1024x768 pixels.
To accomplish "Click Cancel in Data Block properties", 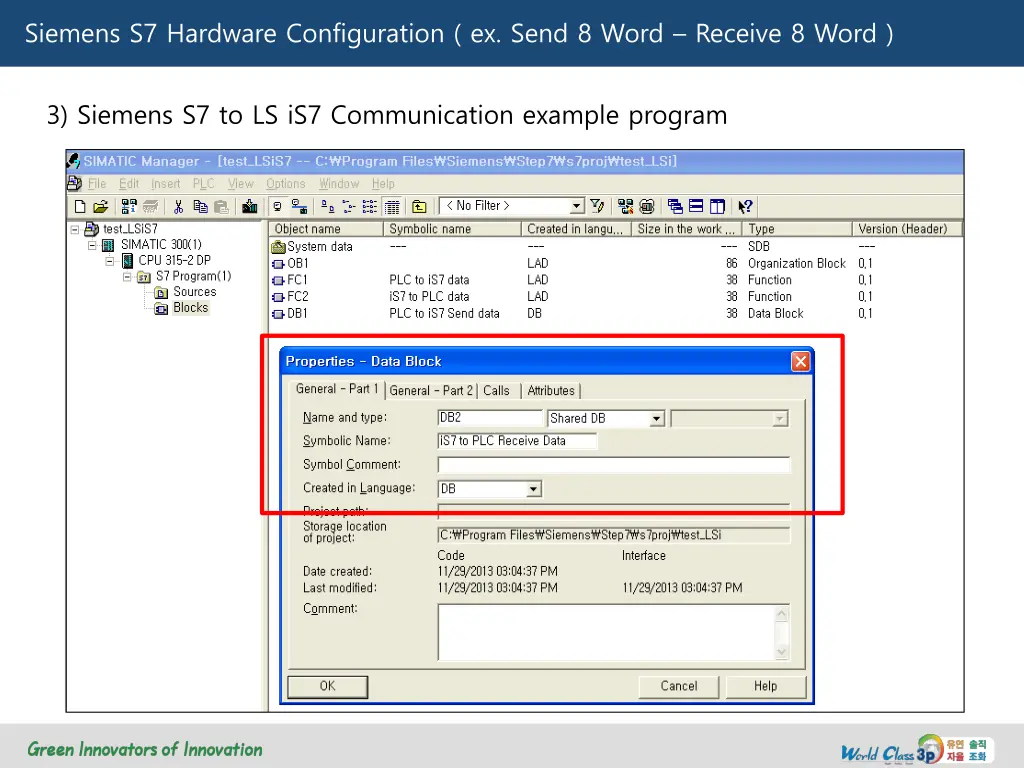I will (679, 686).
